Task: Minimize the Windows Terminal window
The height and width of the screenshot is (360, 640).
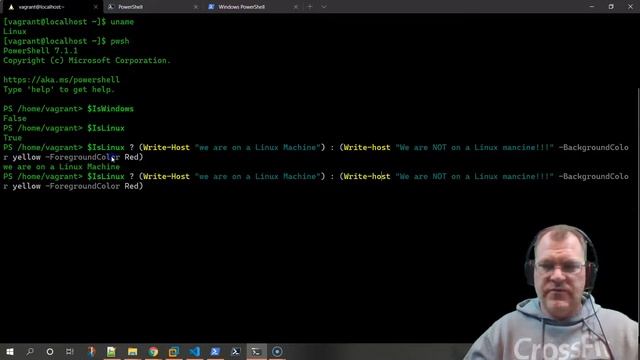Action: coord(592,7)
